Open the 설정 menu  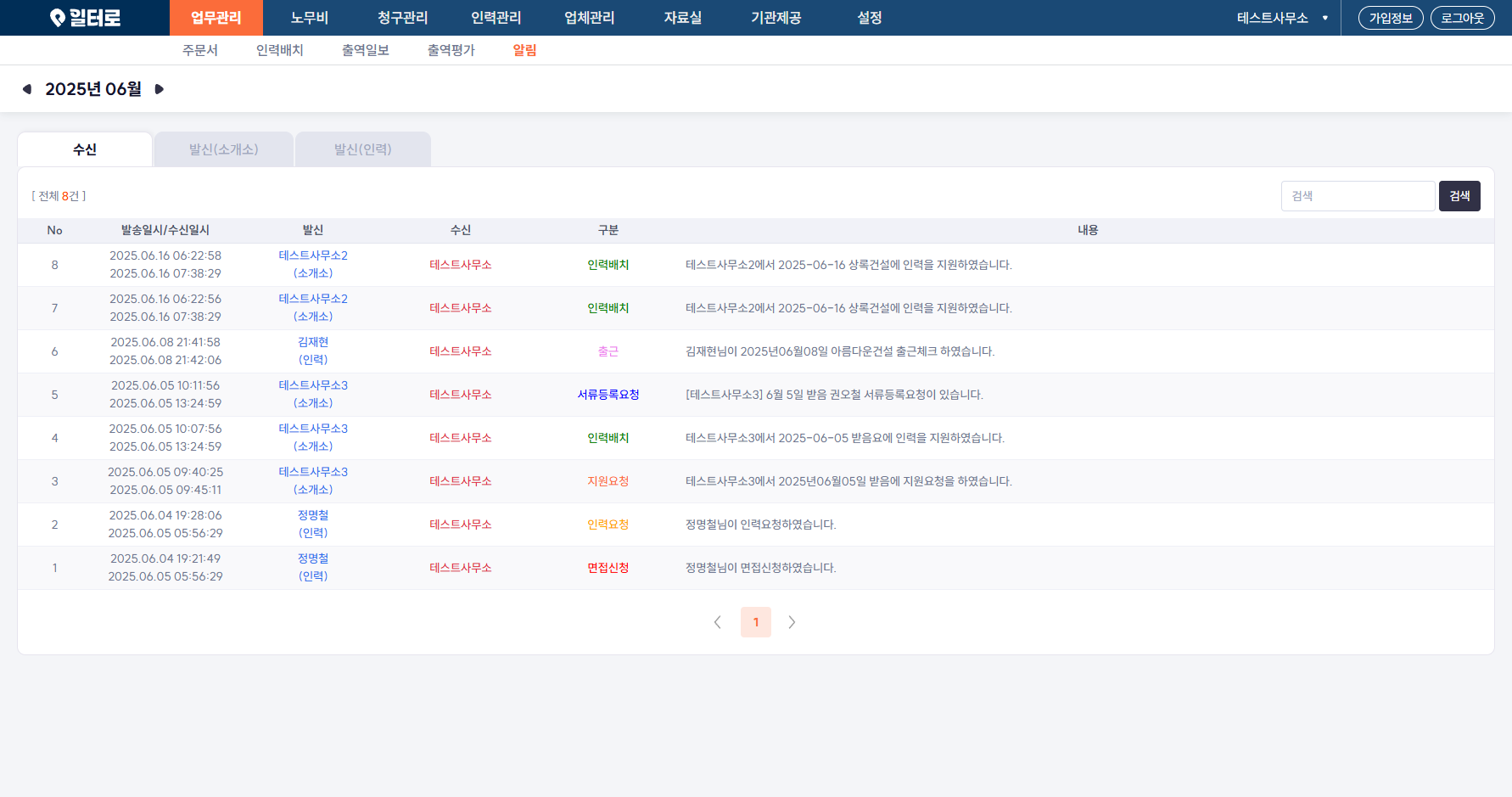870,18
